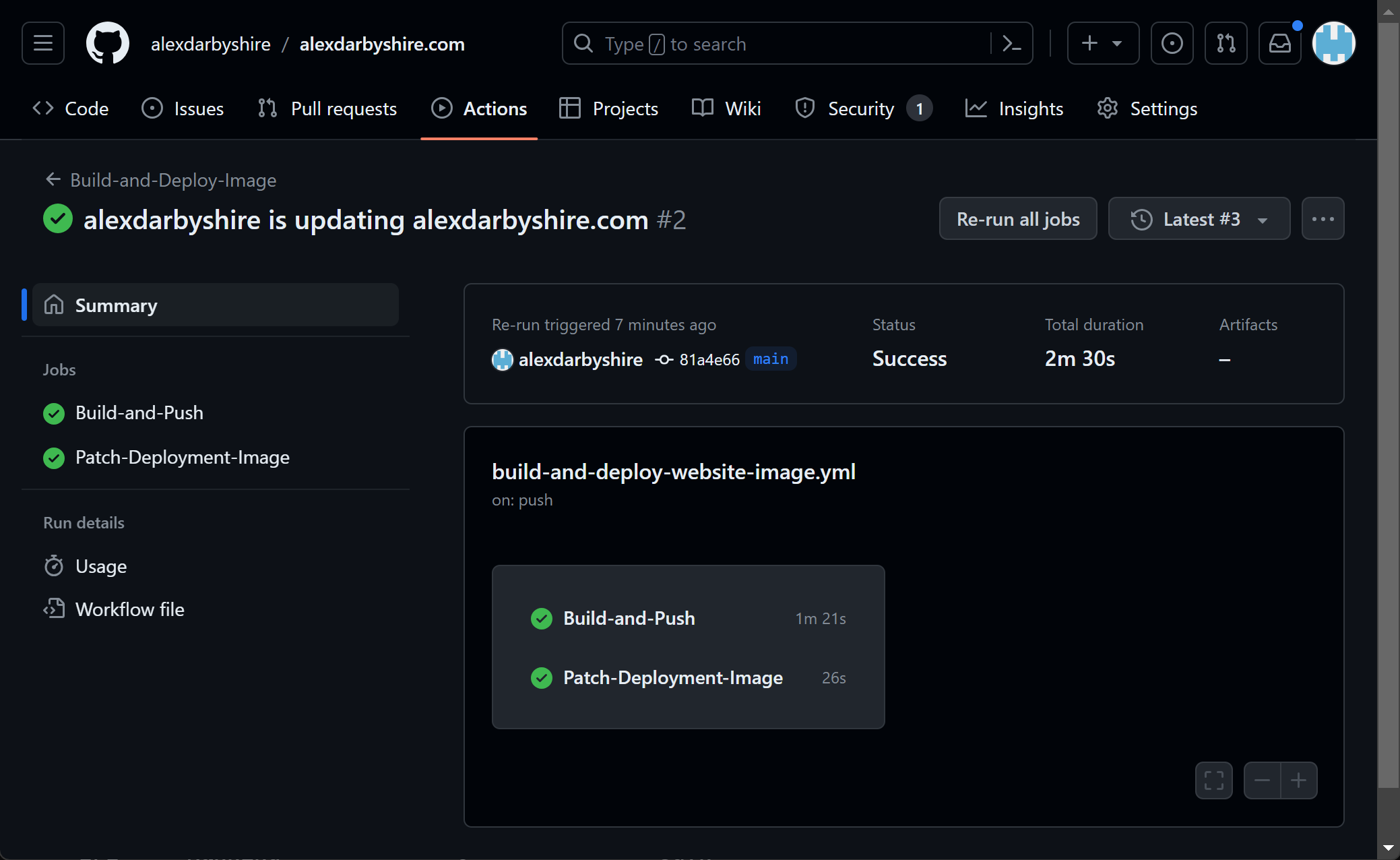Click the page vertical scrollbar
Viewport: 1400px width, 860px height.
(x=1388, y=404)
